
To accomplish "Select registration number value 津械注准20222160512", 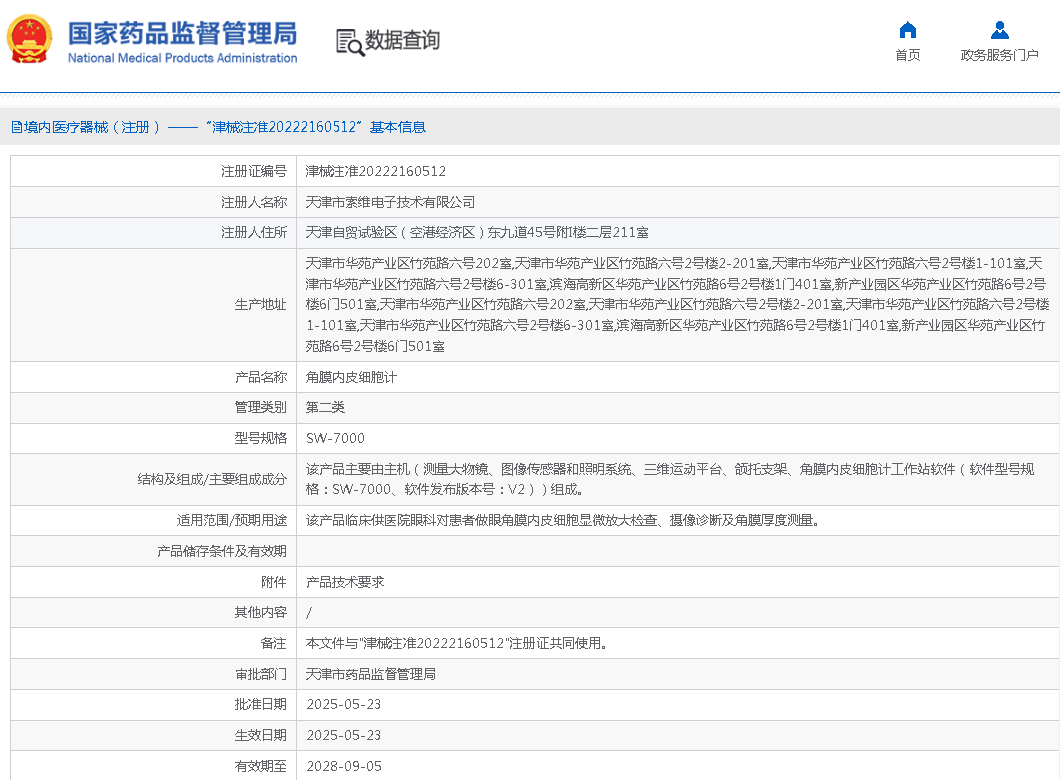I will coord(375,171).
